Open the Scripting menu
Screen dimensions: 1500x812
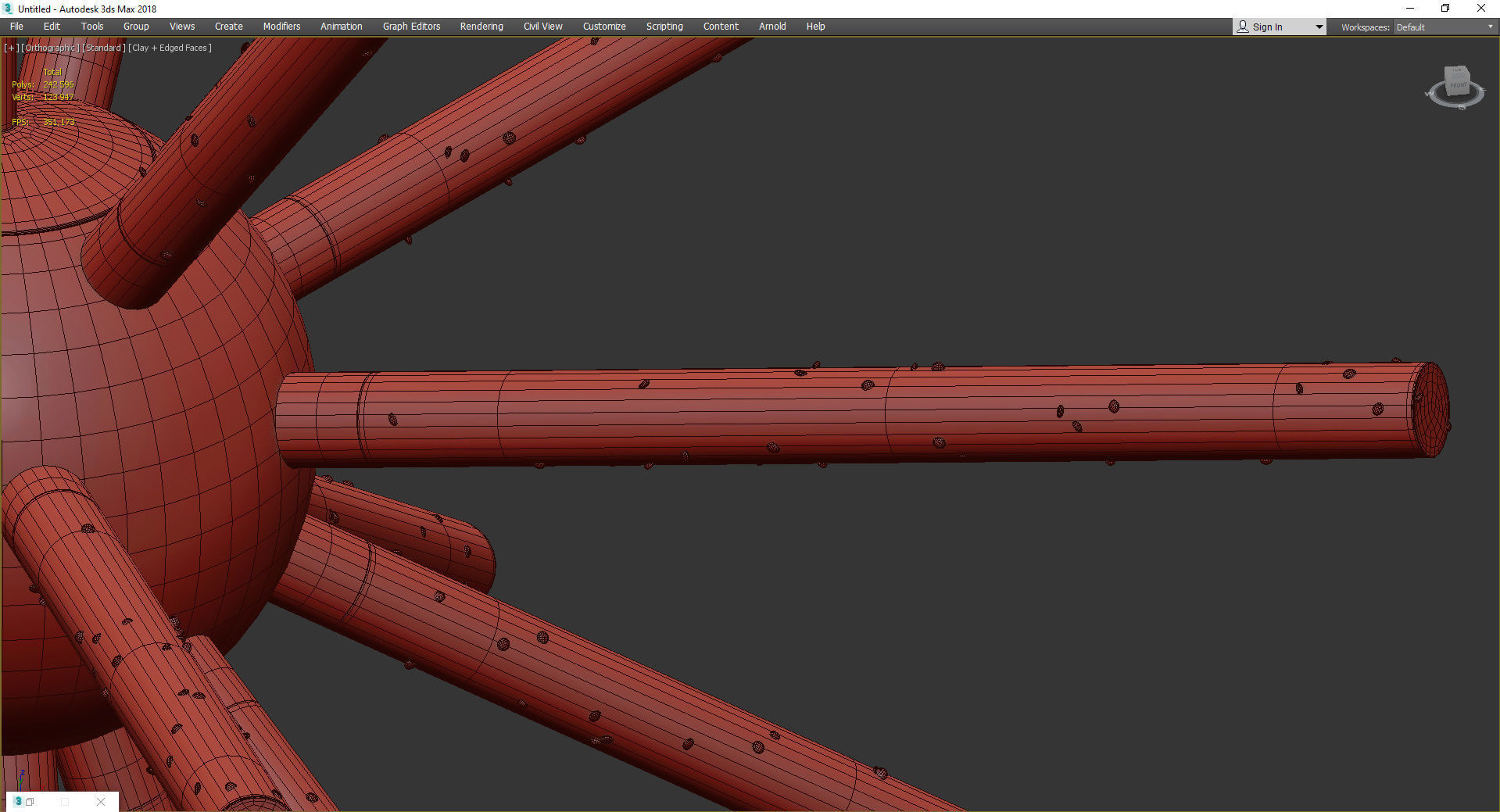coord(664,27)
